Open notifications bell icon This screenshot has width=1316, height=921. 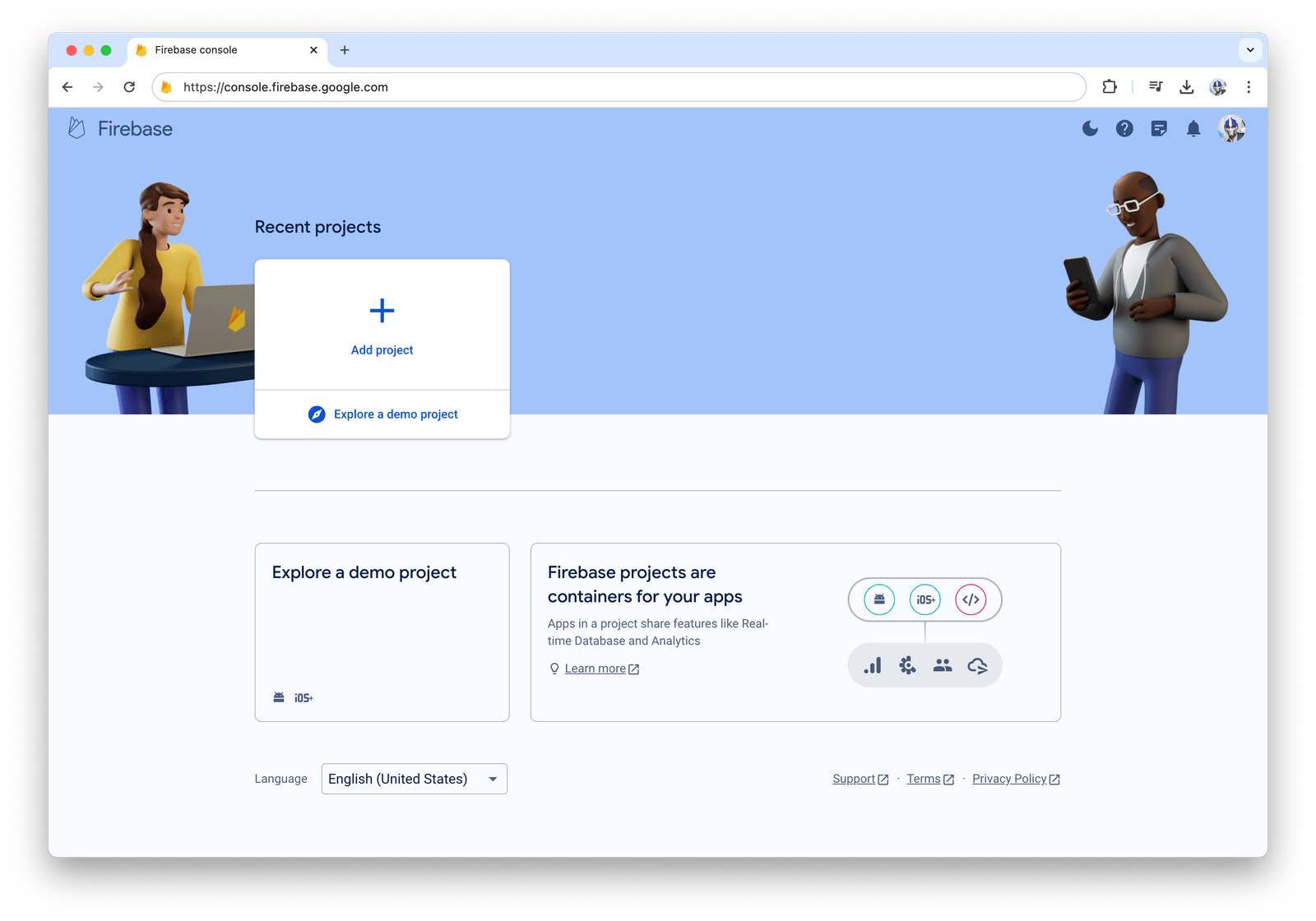[1193, 128]
